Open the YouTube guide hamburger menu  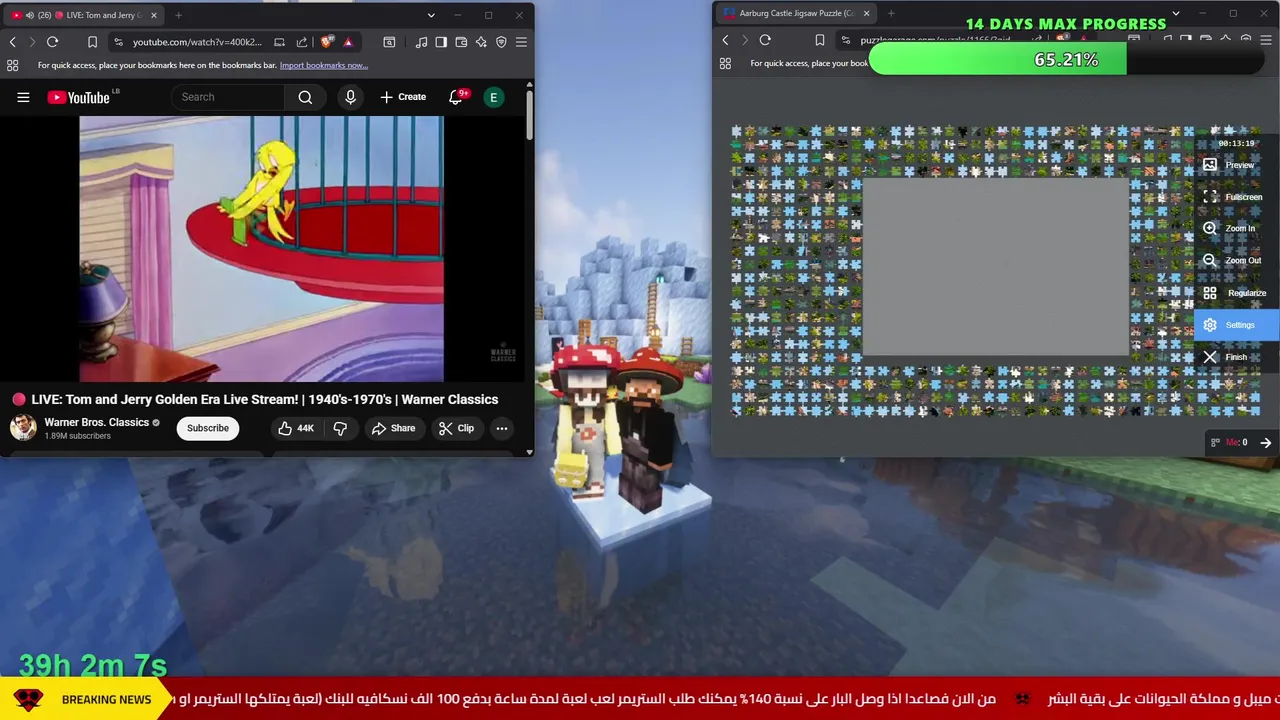click(23, 97)
